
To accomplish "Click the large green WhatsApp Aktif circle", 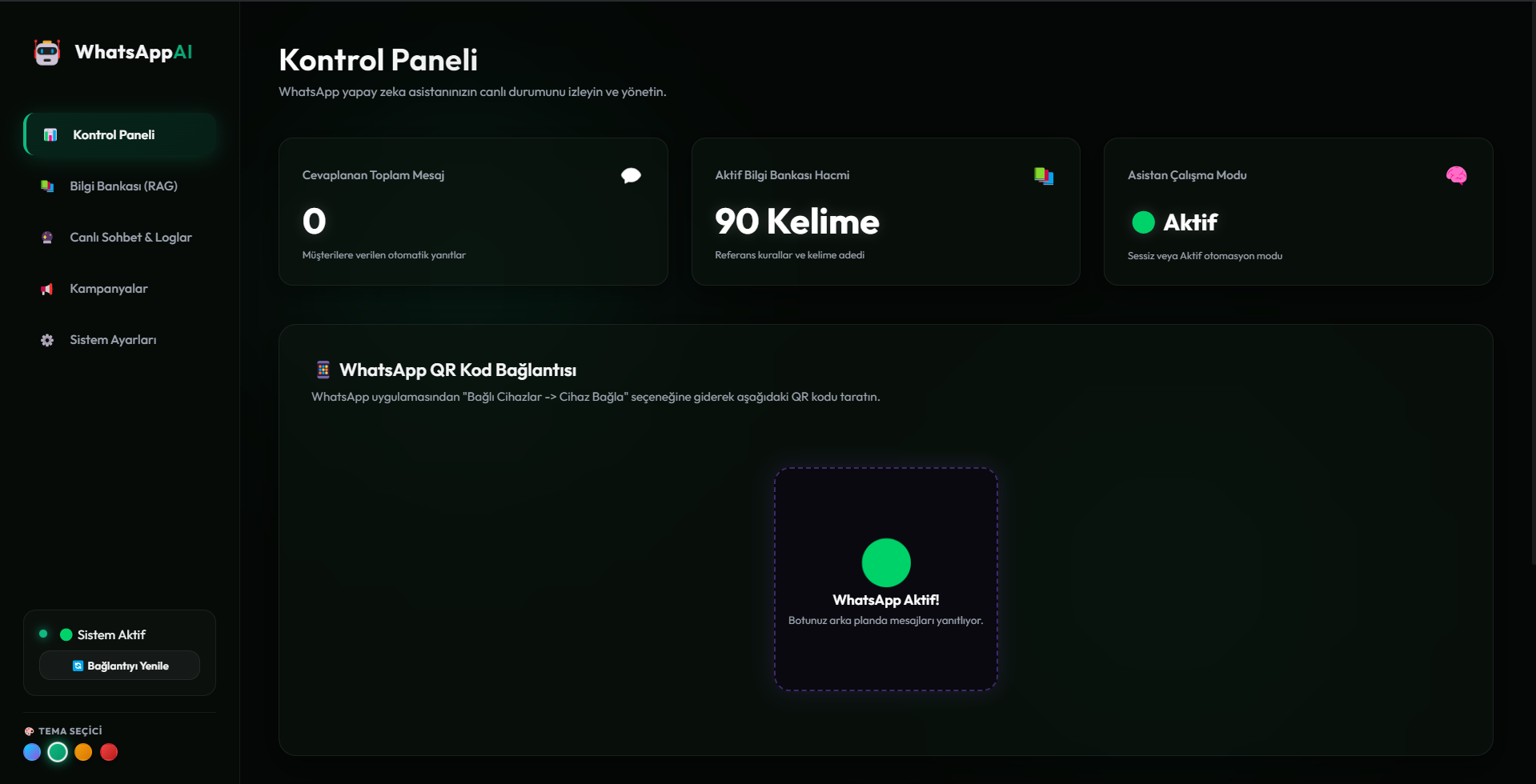I will 885,562.
